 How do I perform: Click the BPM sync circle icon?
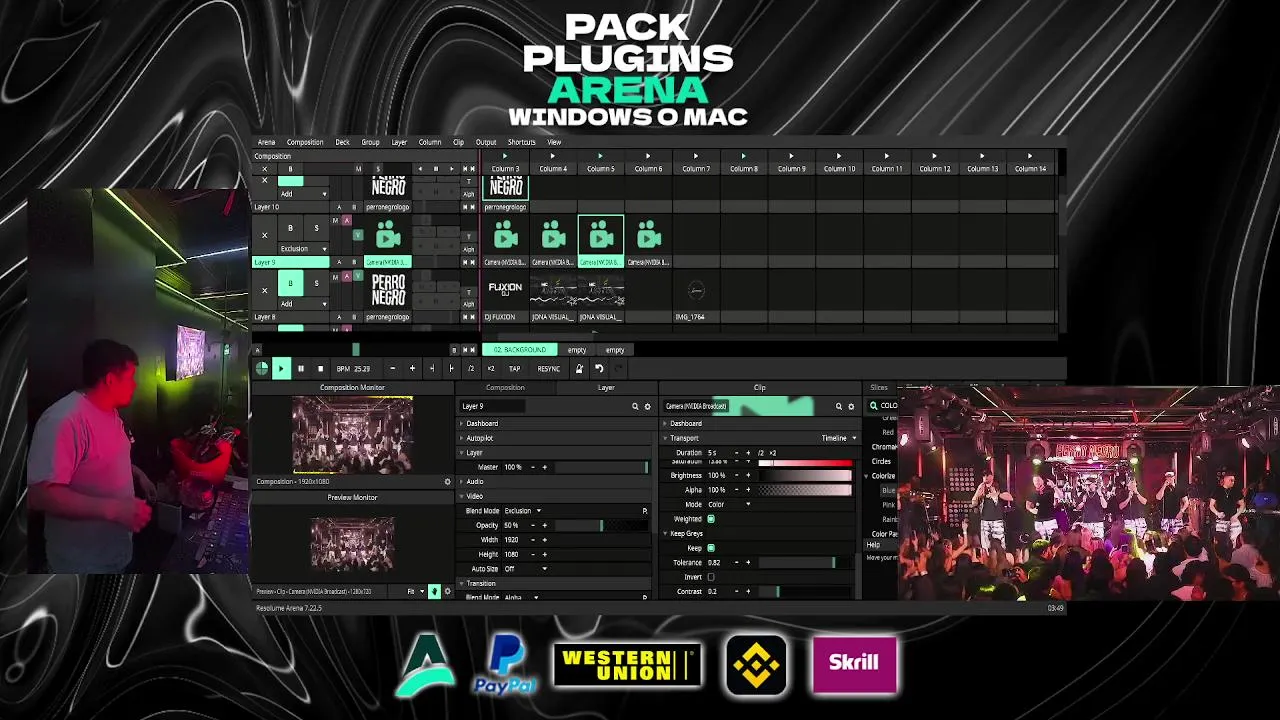coord(262,368)
